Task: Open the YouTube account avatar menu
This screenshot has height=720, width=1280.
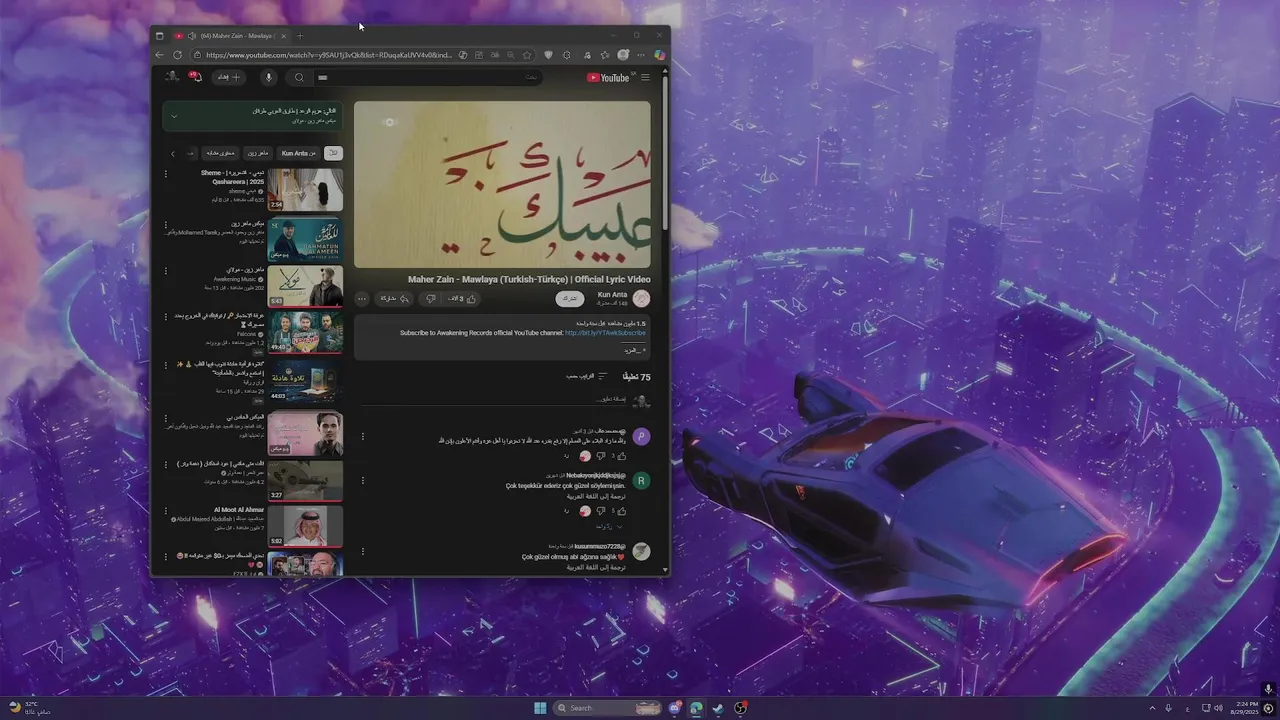Action: pos(173,77)
